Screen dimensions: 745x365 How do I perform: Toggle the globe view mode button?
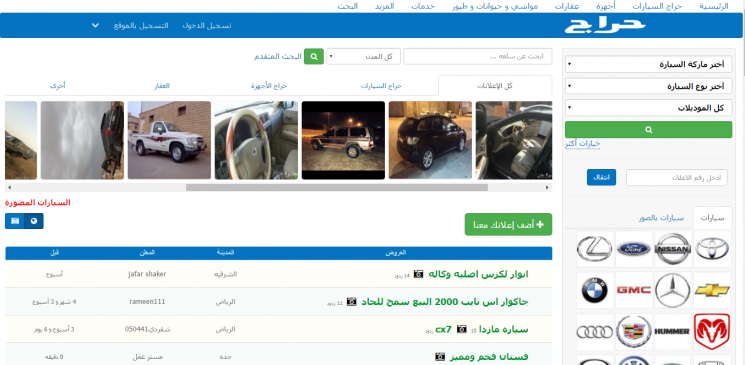(34, 221)
